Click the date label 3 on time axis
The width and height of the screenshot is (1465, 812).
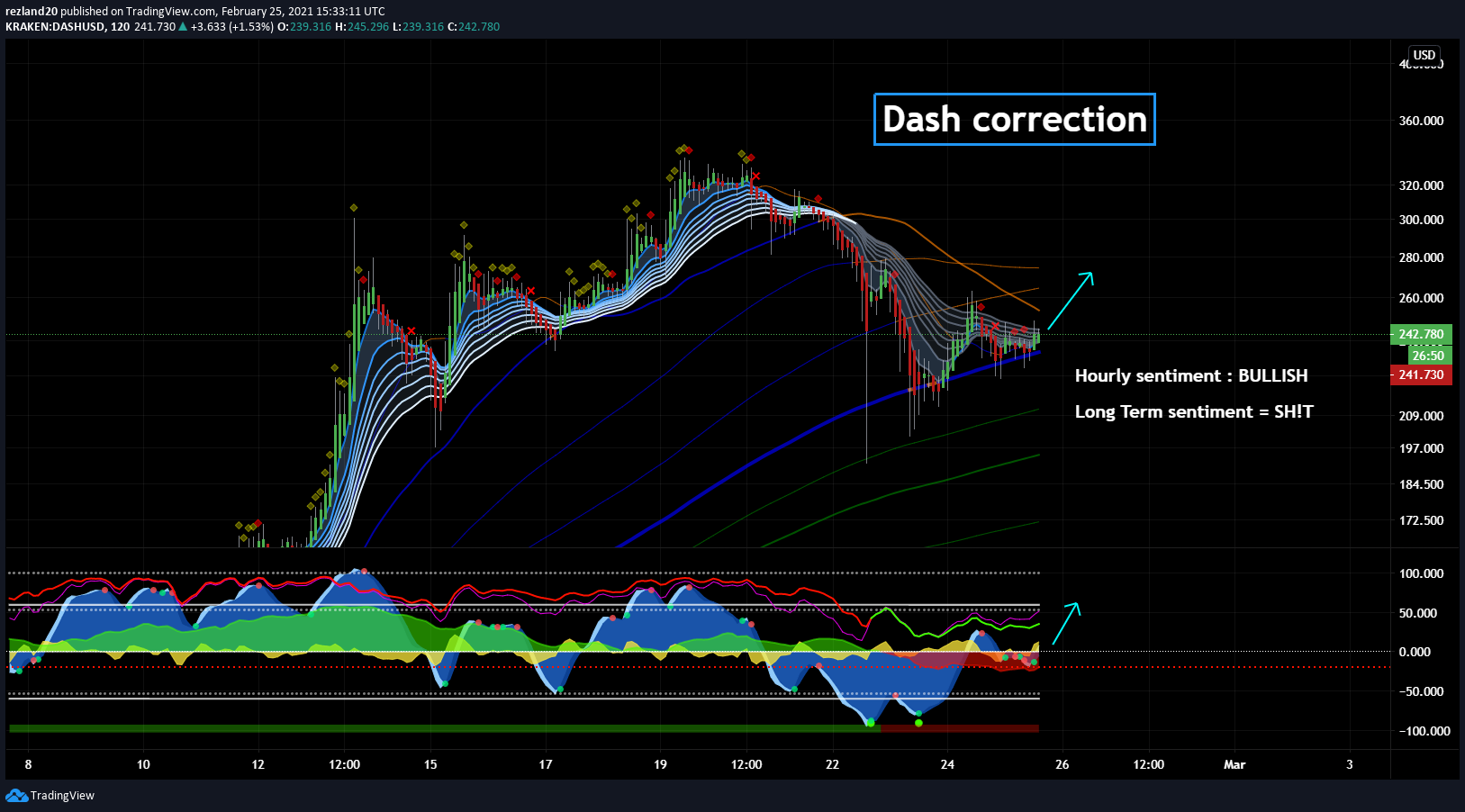pyautogui.click(x=1349, y=764)
